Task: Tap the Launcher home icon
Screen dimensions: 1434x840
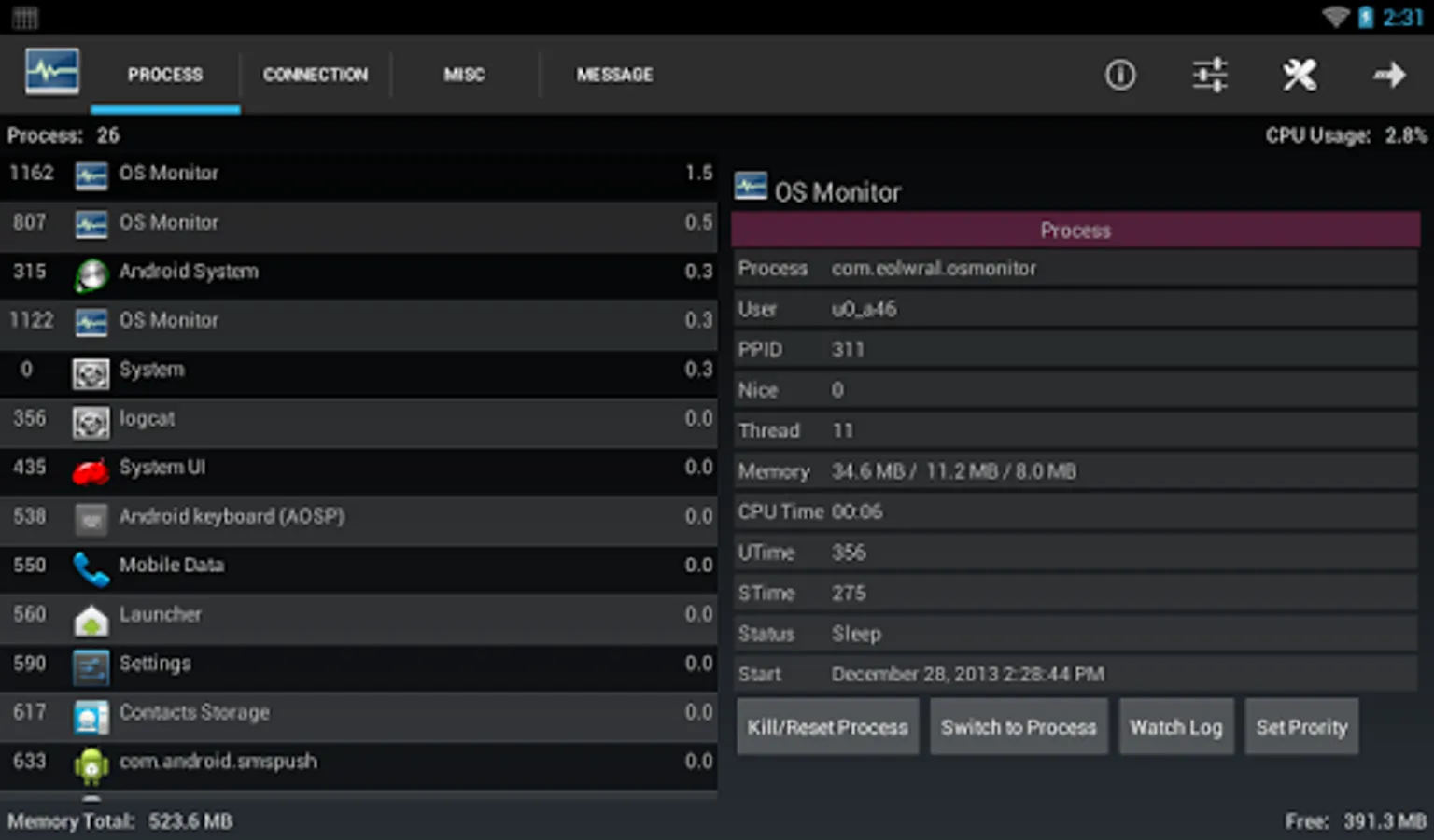Action: 91,619
